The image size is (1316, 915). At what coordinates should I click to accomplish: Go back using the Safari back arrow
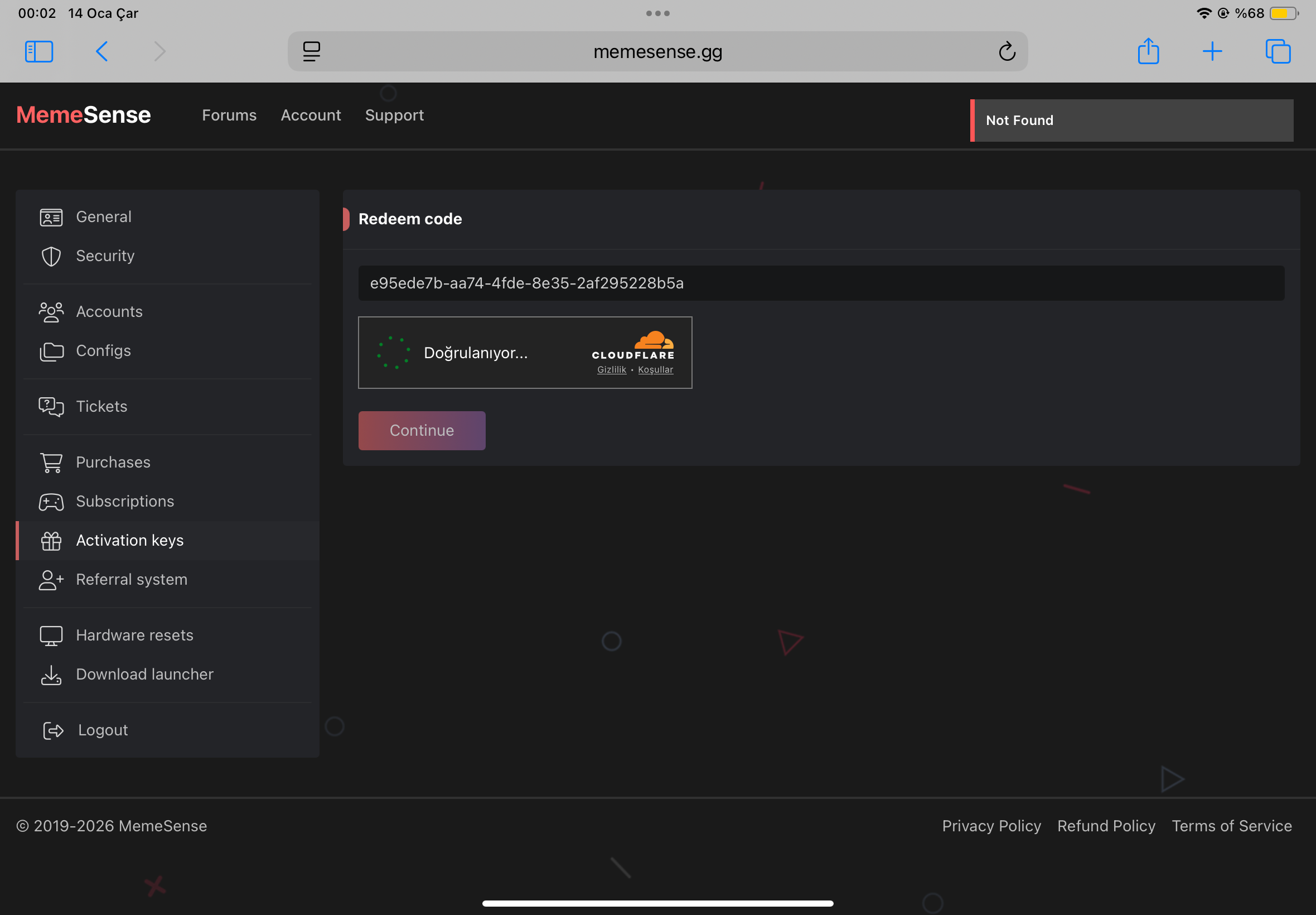pyautogui.click(x=102, y=51)
